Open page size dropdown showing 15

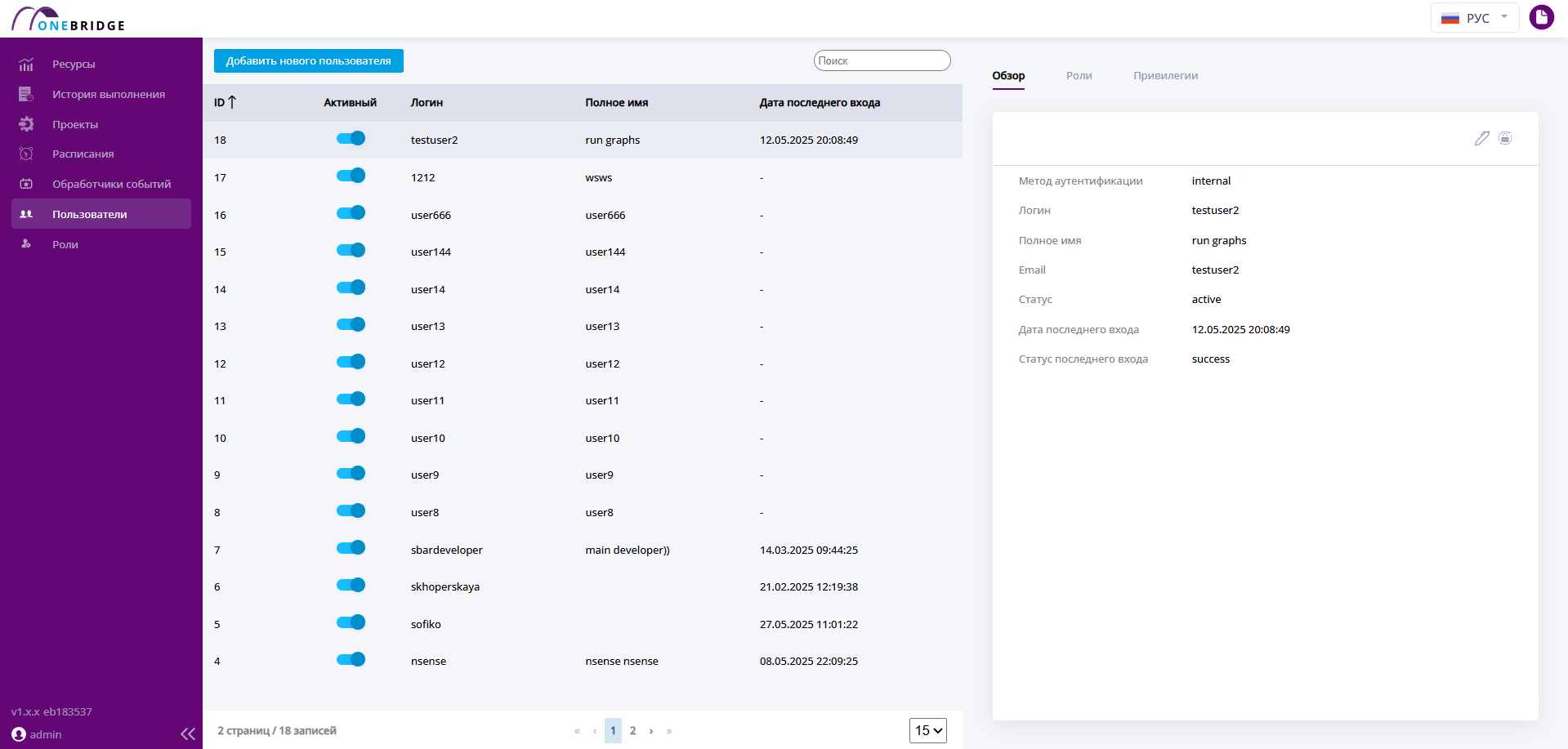pos(928,730)
